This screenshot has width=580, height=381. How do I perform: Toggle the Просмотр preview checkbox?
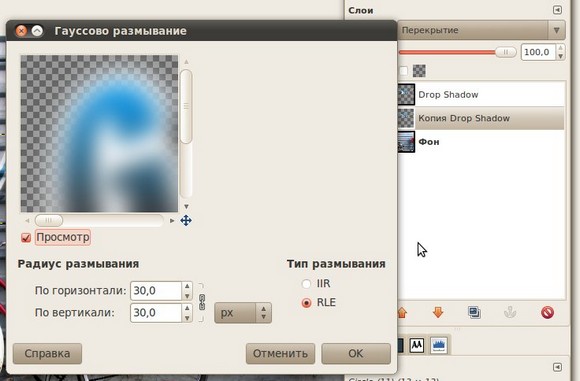pyautogui.click(x=26, y=237)
